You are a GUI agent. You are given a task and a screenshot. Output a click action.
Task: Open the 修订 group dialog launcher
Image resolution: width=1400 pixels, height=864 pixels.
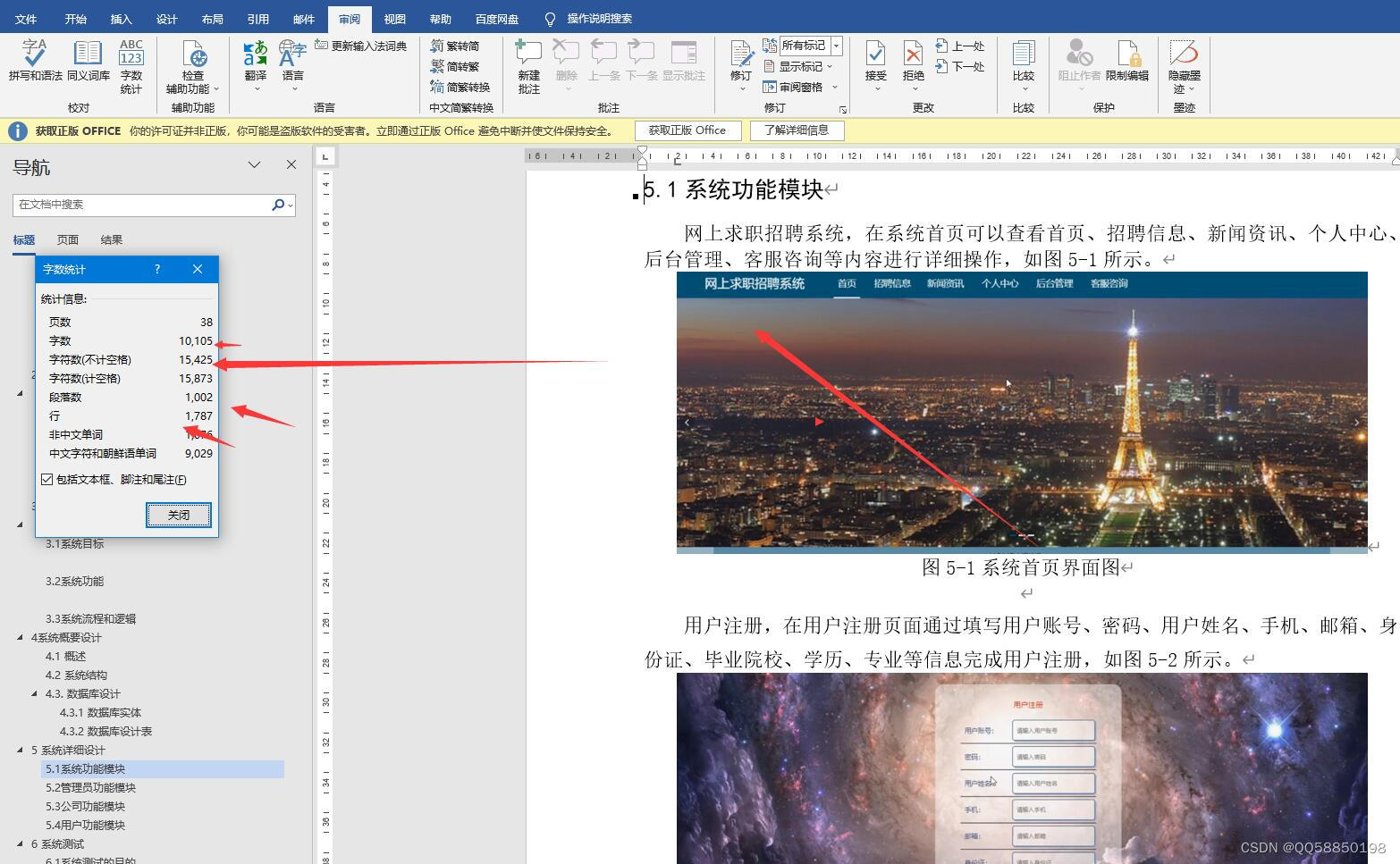coord(842,109)
